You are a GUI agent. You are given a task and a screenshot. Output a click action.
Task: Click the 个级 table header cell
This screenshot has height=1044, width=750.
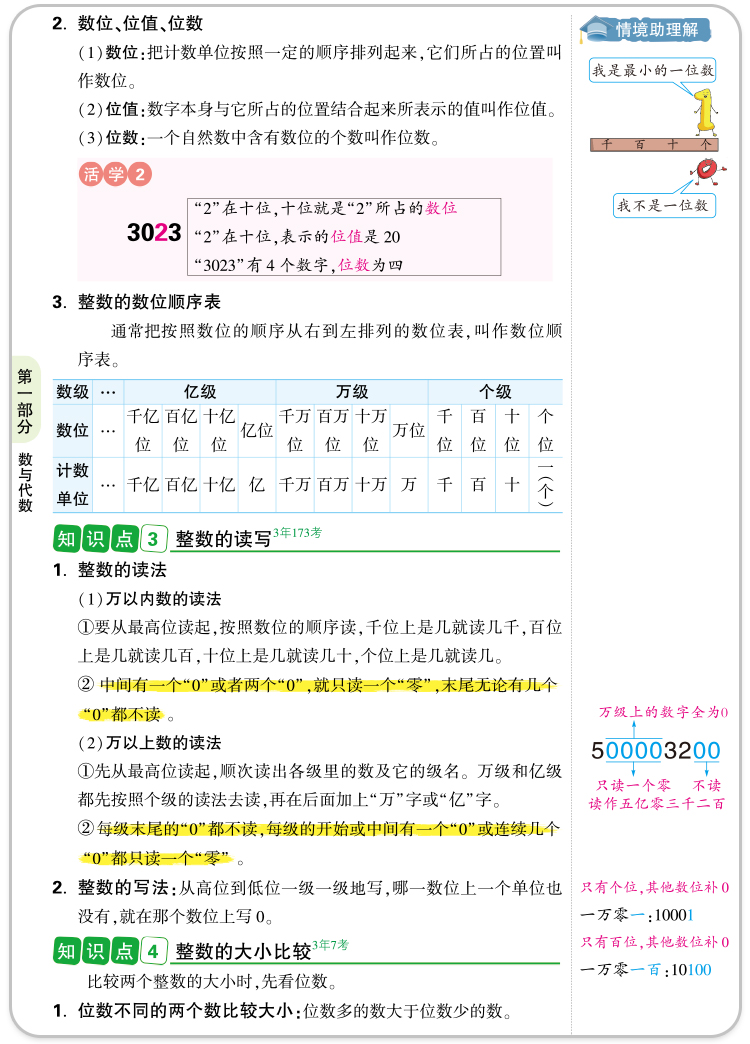[x=496, y=392]
